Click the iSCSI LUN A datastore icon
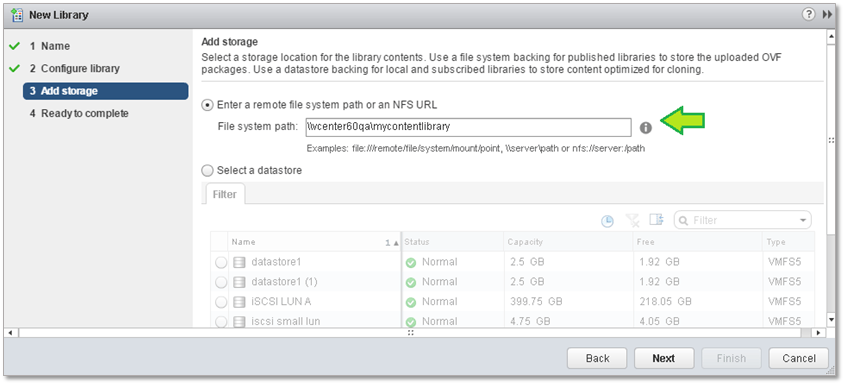 pyautogui.click(x=239, y=301)
